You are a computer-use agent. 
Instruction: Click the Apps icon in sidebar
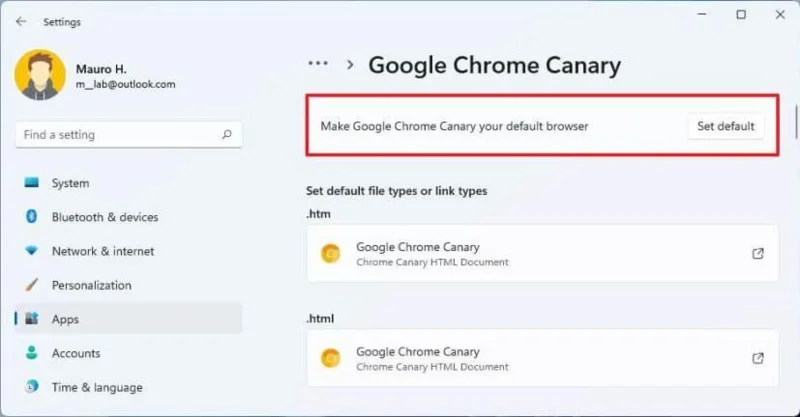click(x=32, y=318)
